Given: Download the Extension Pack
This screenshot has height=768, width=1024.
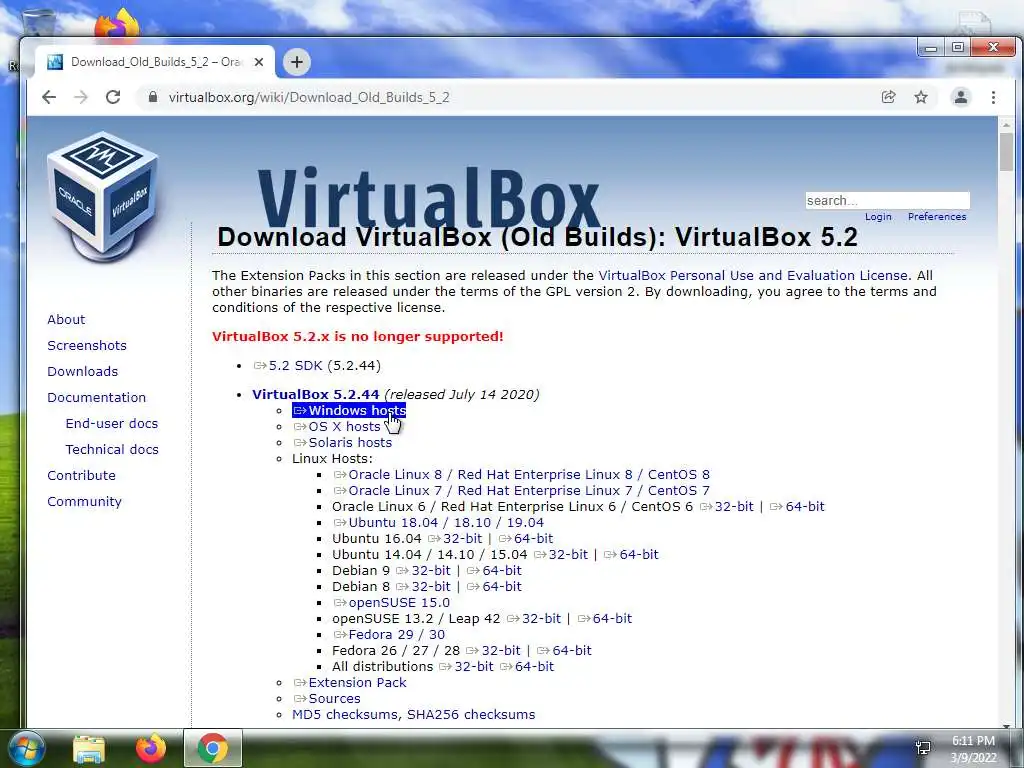Looking at the screenshot, I should tap(350, 682).
